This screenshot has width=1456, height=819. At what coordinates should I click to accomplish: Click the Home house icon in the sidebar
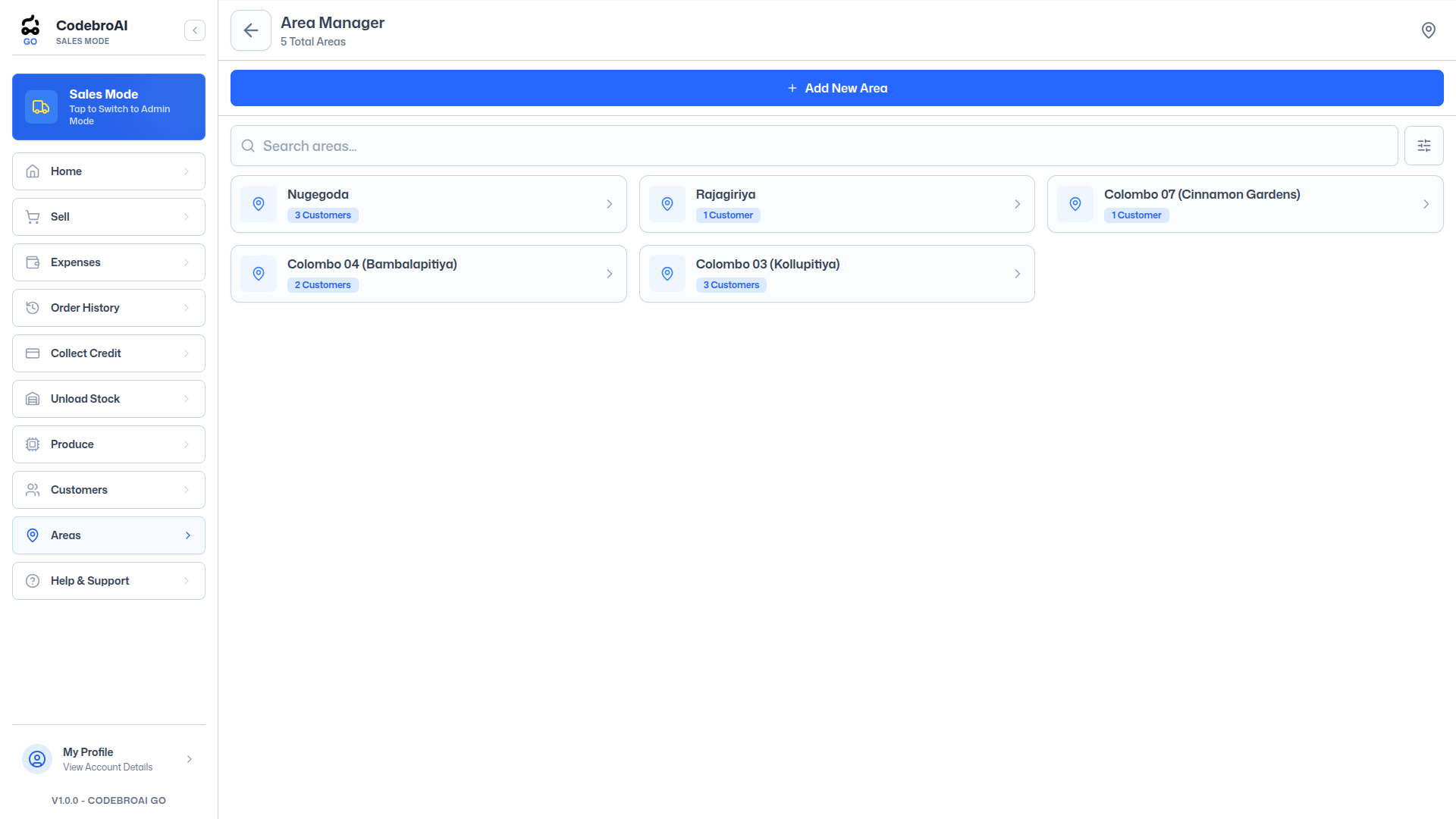tap(33, 171)
